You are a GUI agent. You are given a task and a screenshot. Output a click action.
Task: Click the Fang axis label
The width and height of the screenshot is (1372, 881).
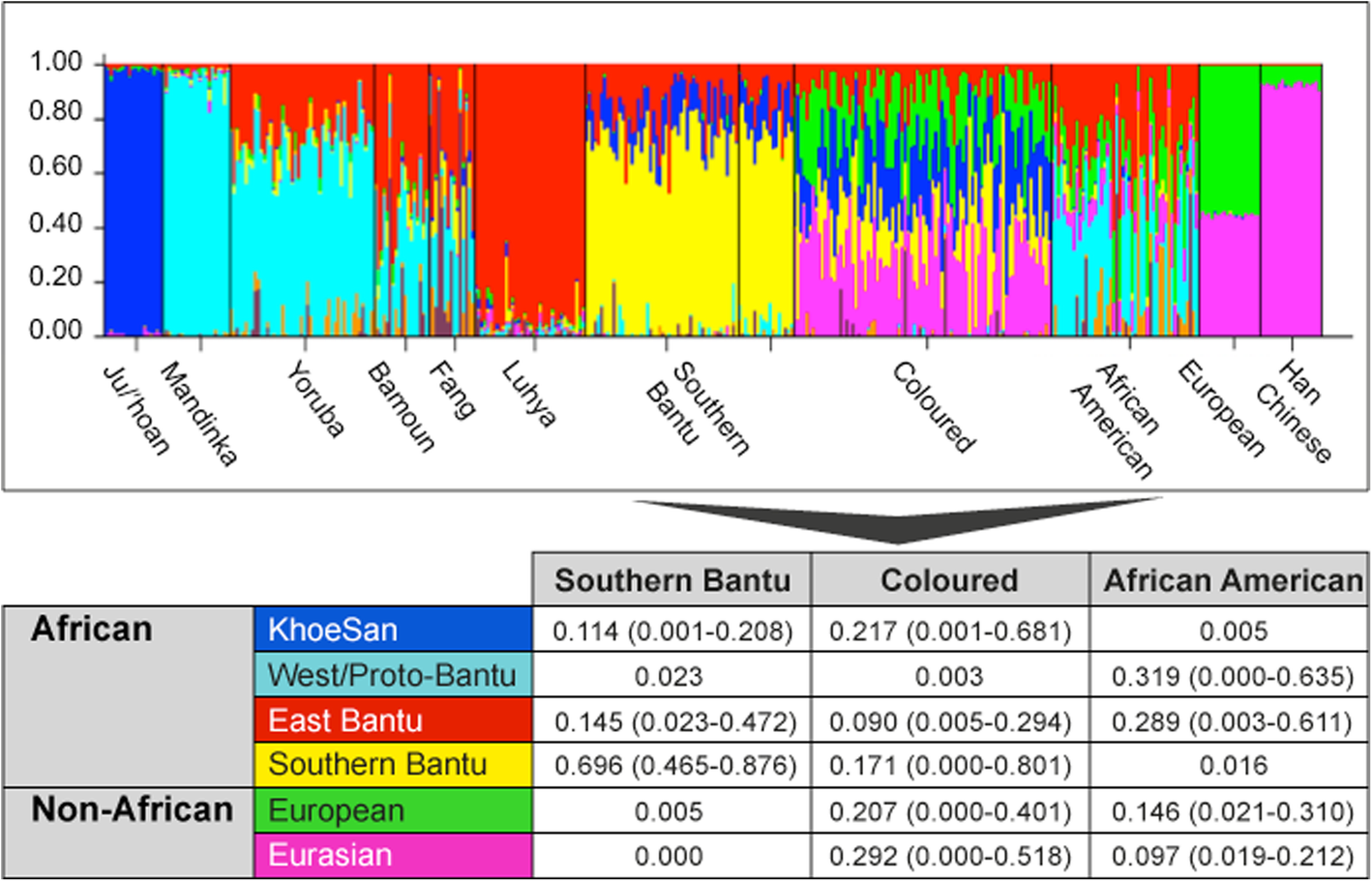453,390
